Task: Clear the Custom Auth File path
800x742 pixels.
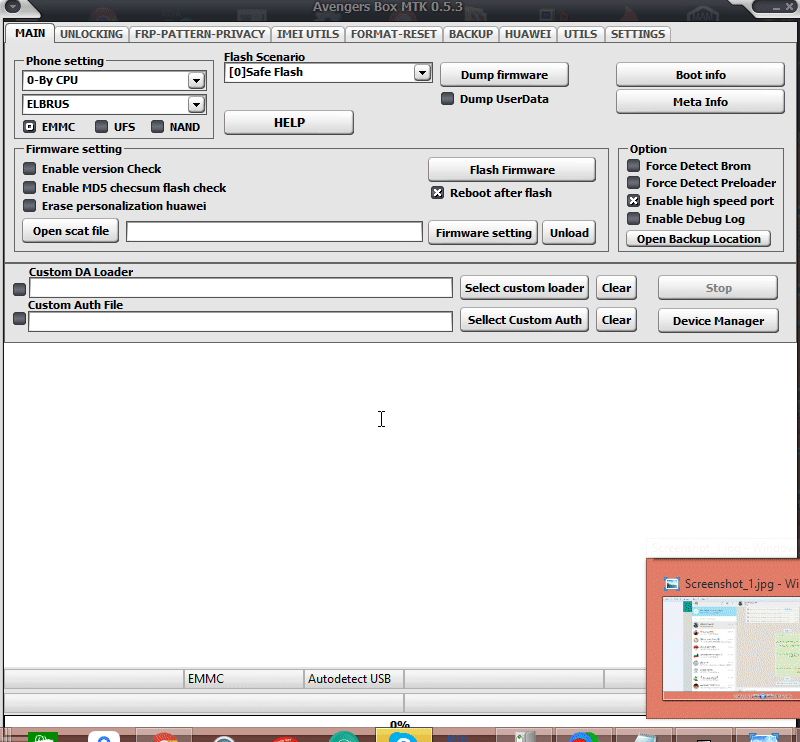Action: coord(616,320)
